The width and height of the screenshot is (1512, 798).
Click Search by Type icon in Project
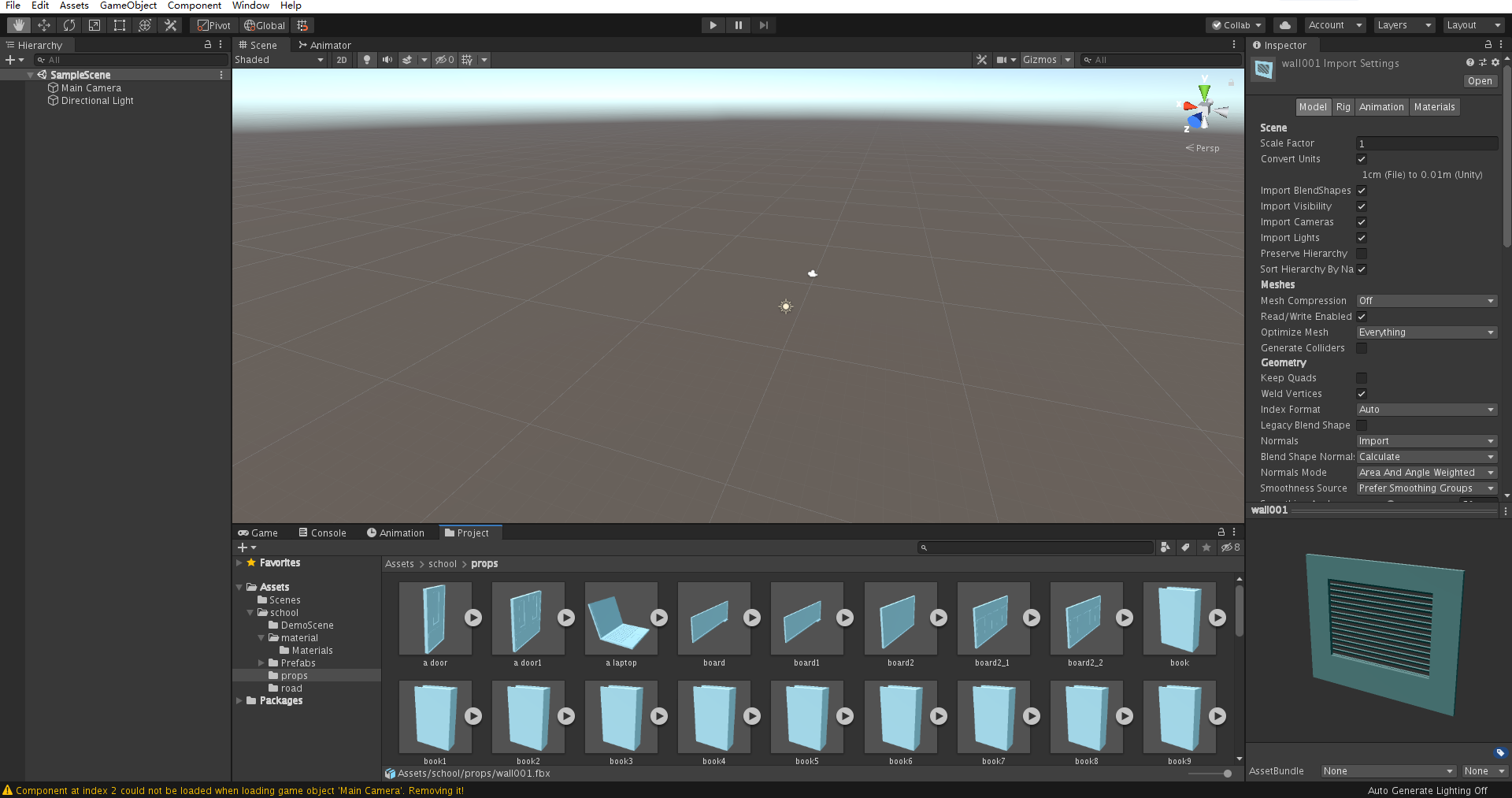click(1165, 547)
